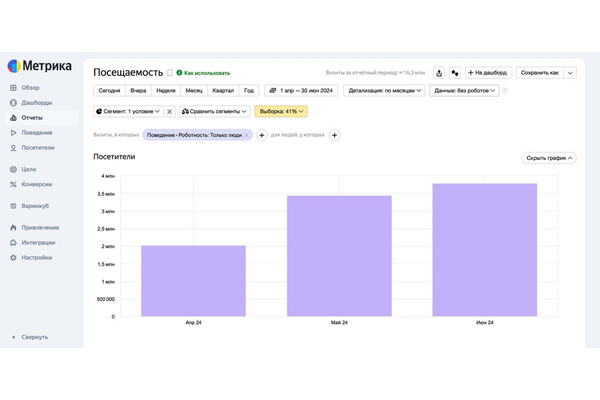600x400 pixels.
Task: Clear the segment with the X button
Action: click(169, 111)
